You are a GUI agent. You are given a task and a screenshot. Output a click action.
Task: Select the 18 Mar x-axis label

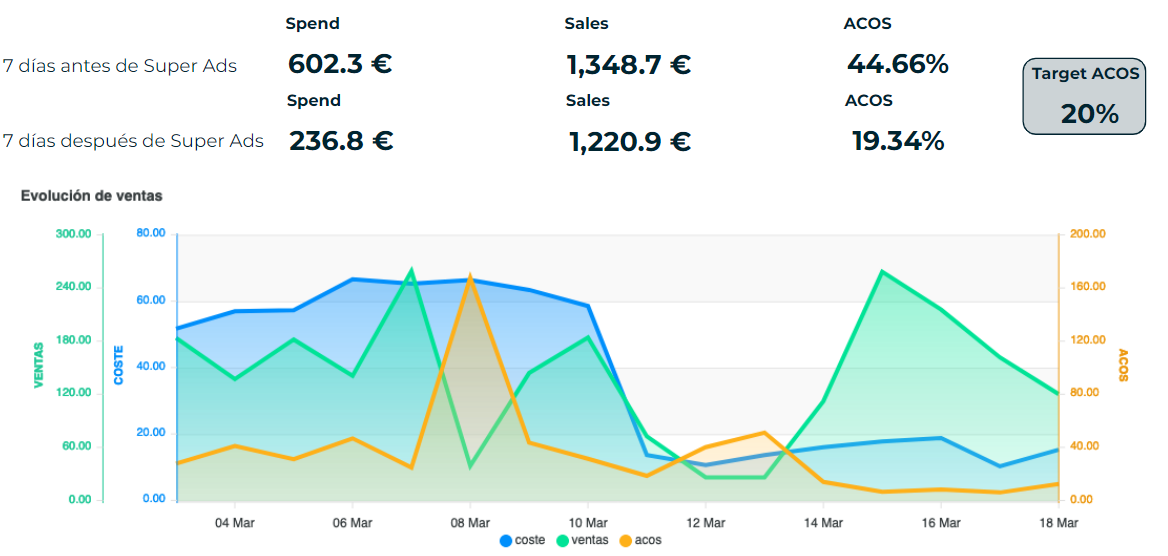pos(1058,522)
